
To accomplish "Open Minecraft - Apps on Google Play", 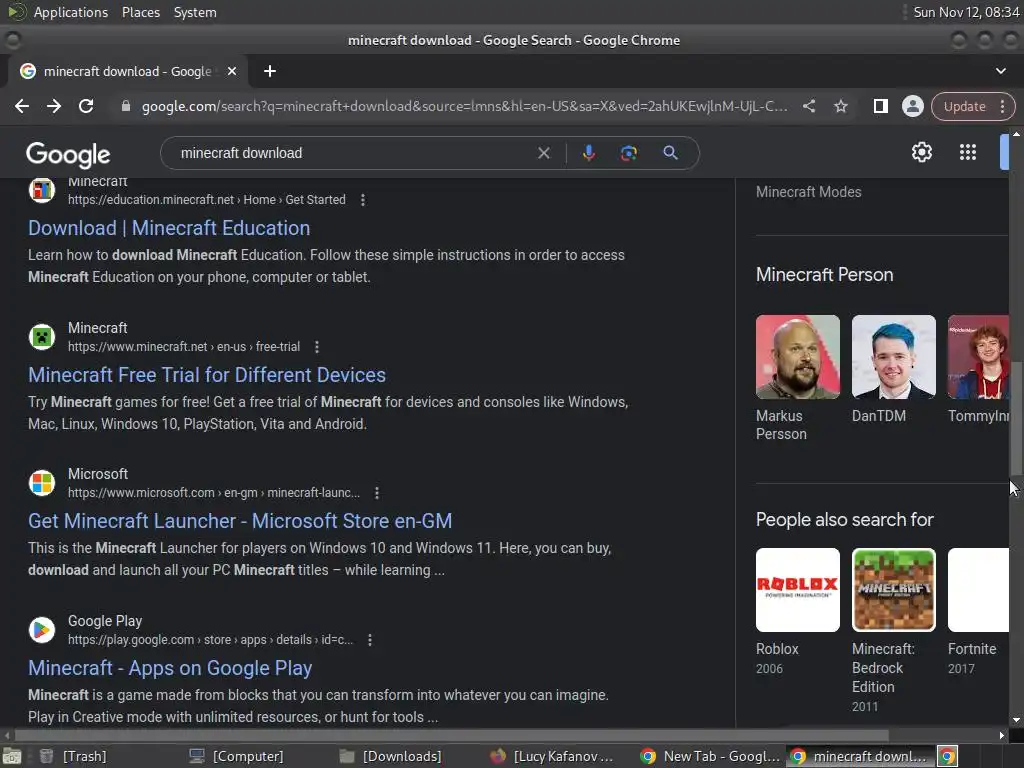I will [x=170, y=668].
